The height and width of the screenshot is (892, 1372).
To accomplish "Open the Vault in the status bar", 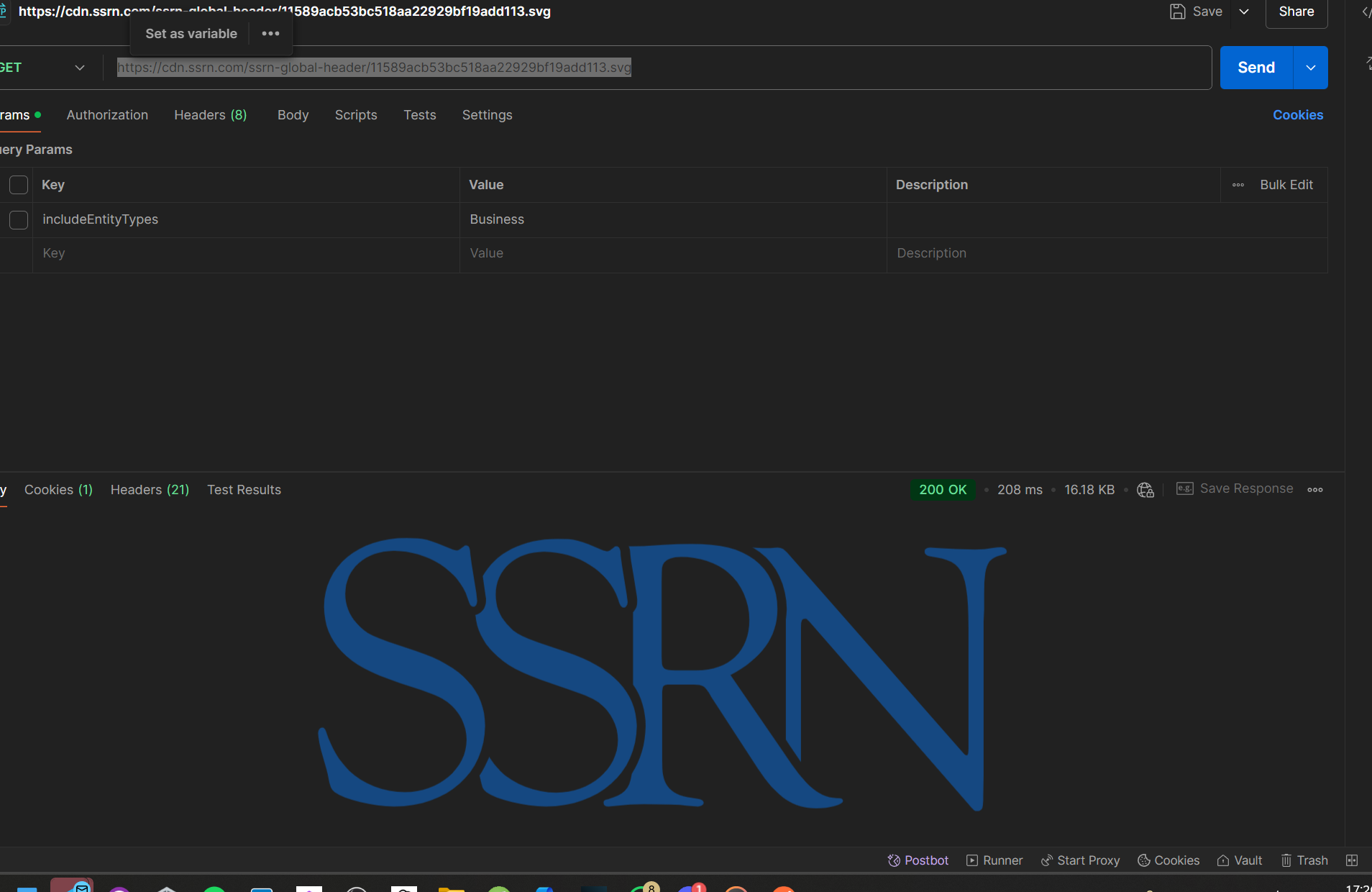I will [x=1239, y=860].
